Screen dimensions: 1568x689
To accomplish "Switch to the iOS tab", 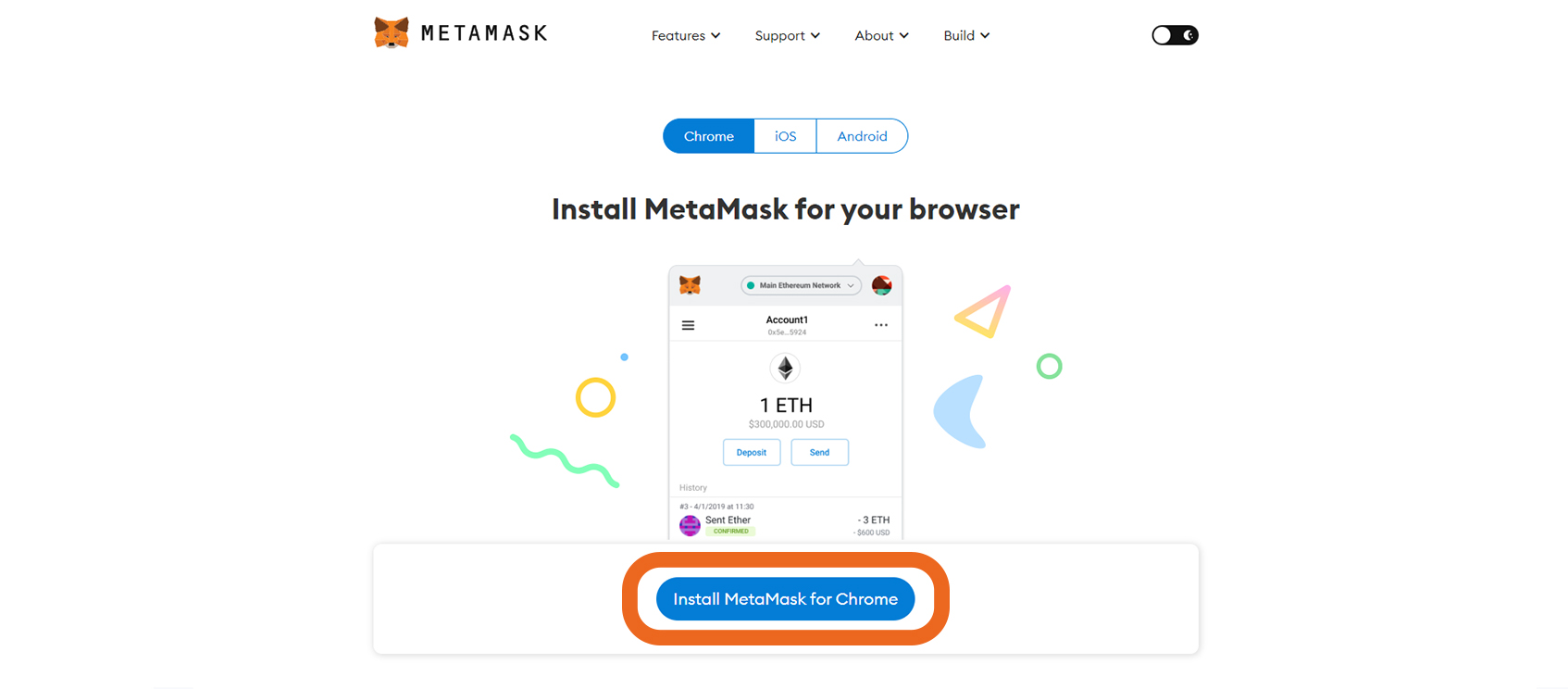I will coord(785,136).
